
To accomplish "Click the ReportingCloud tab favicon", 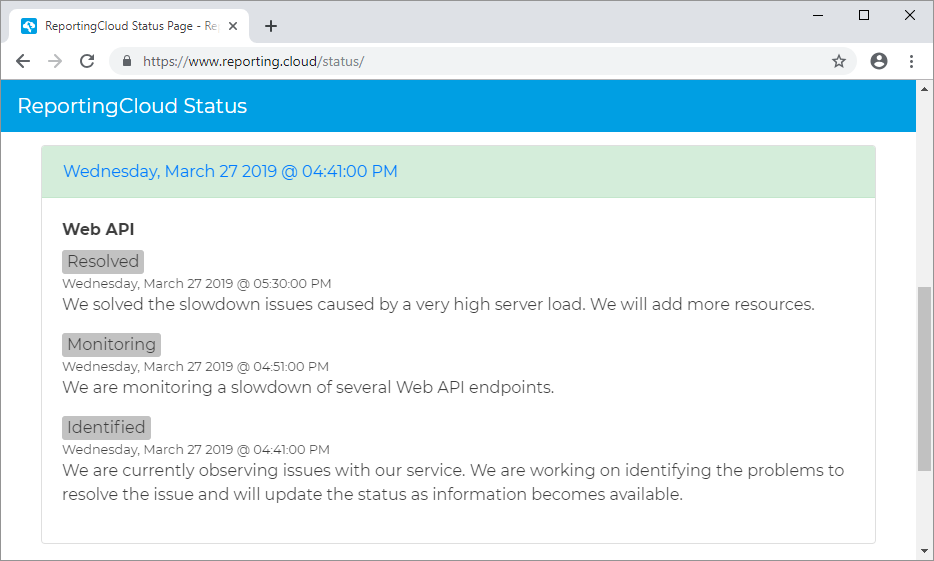I will click(29, 26).
